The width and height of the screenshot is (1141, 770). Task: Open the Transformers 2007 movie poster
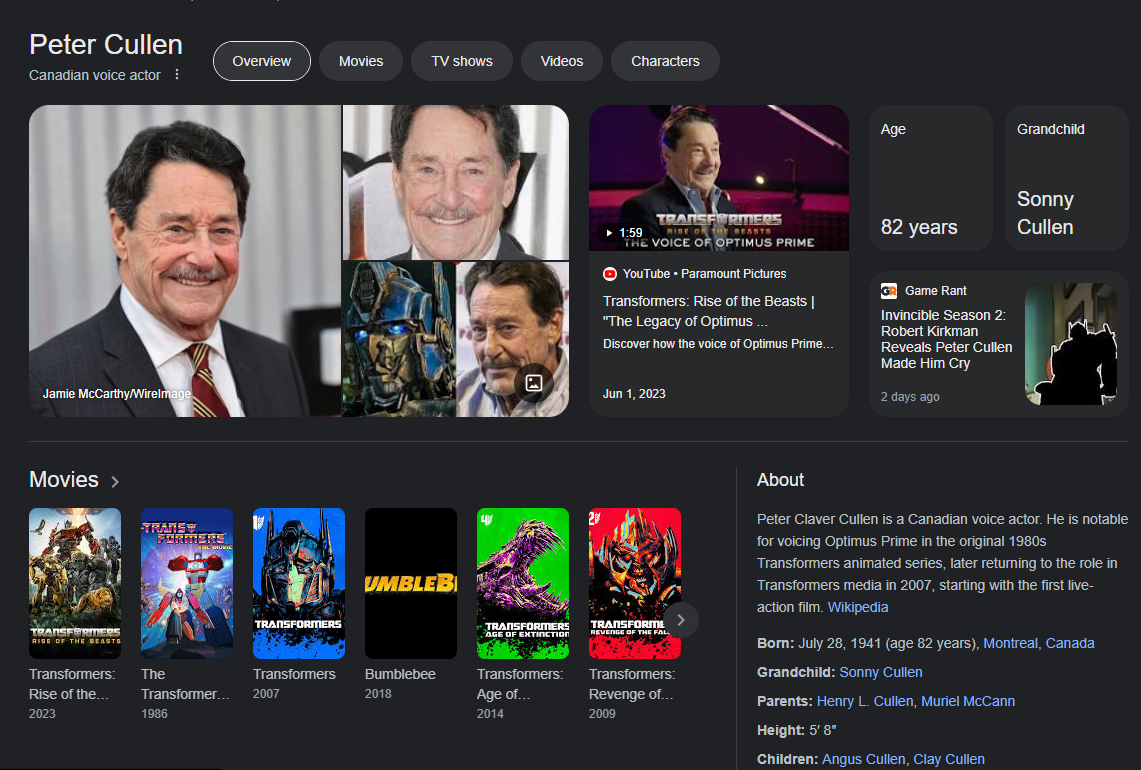coord(299,584)
